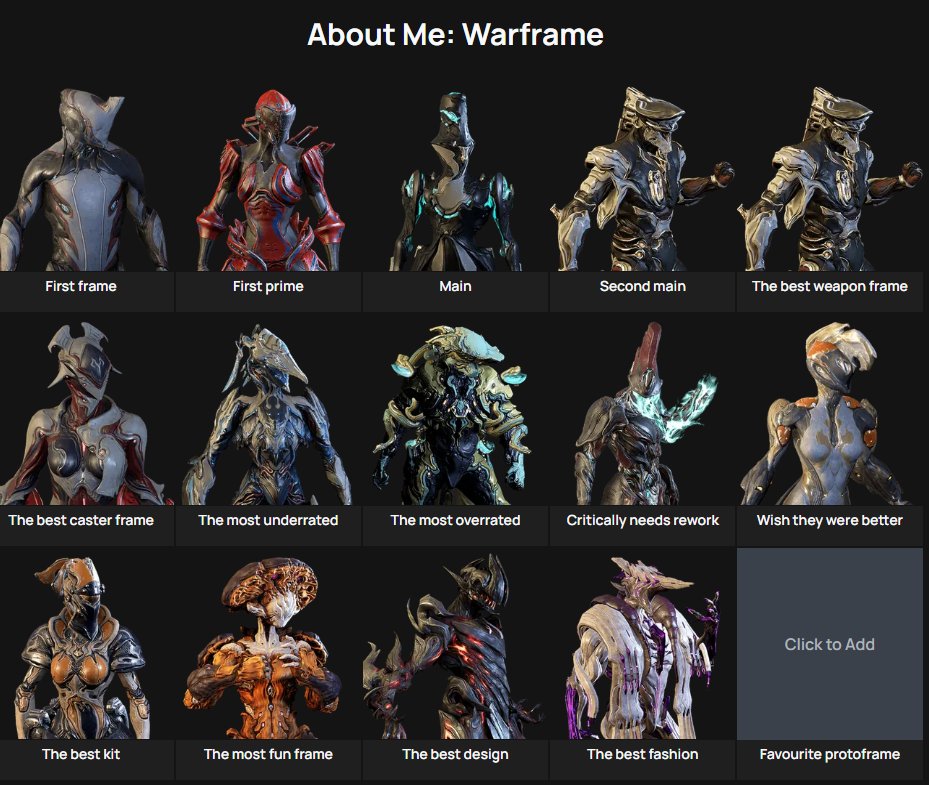Click the best kit warframe image

87,646
